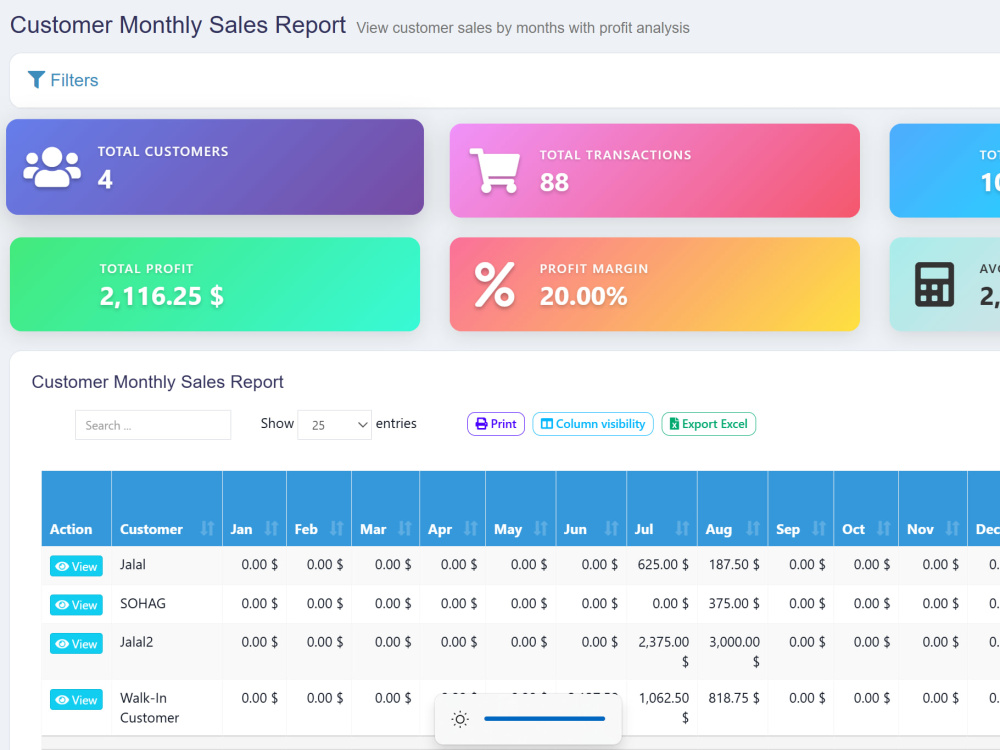Click the Jul header label
This screenshot has height=750, width=1000.
(x=643, y=529)
